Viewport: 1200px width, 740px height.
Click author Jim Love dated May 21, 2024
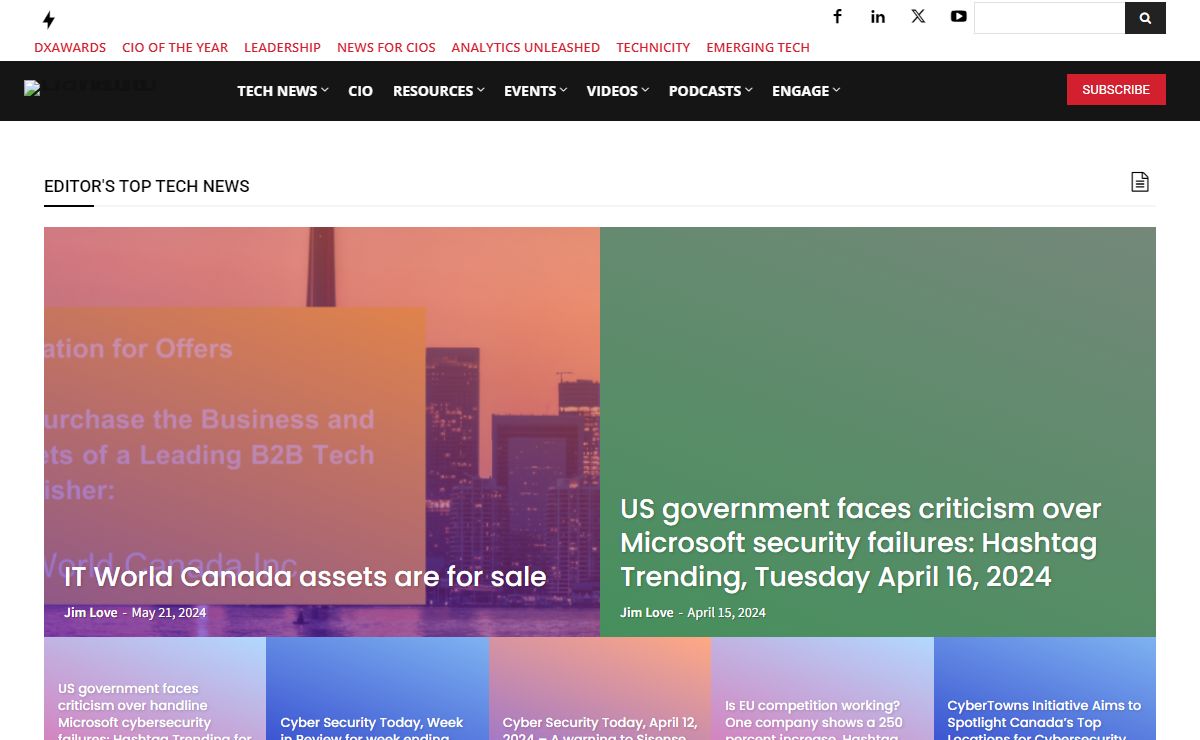[x=90, y=612]
